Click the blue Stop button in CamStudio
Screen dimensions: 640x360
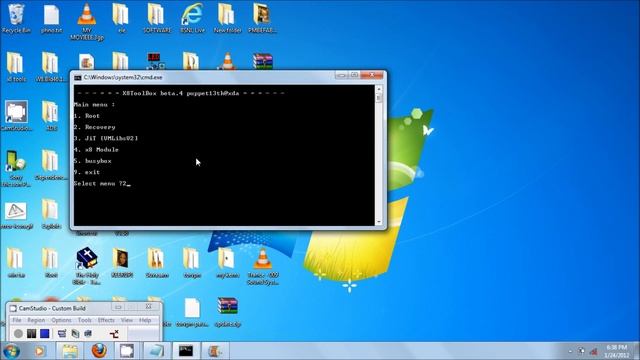(45, 333)
